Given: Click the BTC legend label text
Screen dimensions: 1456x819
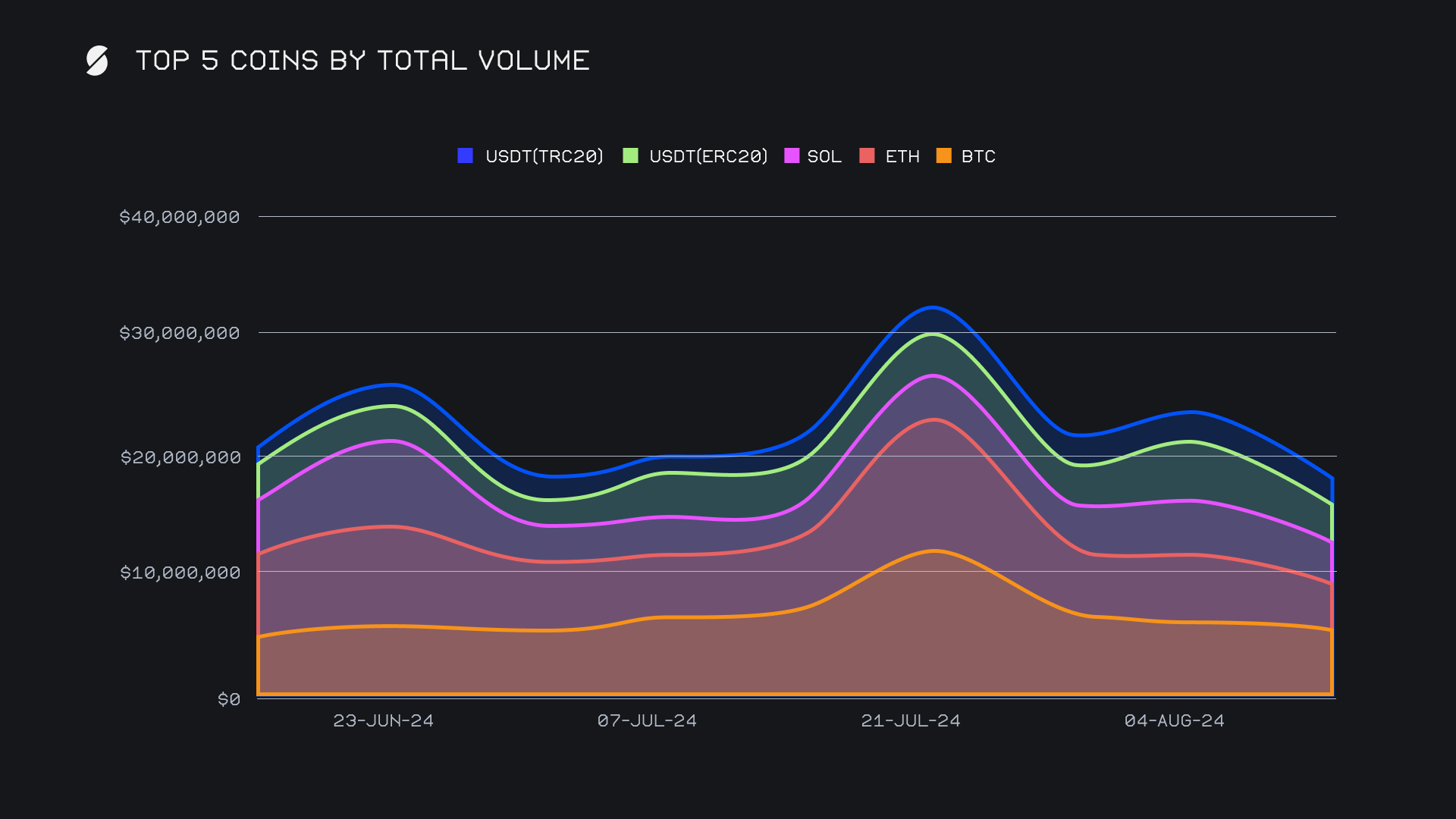Looking at the screenshot, I should click(978, 156).
